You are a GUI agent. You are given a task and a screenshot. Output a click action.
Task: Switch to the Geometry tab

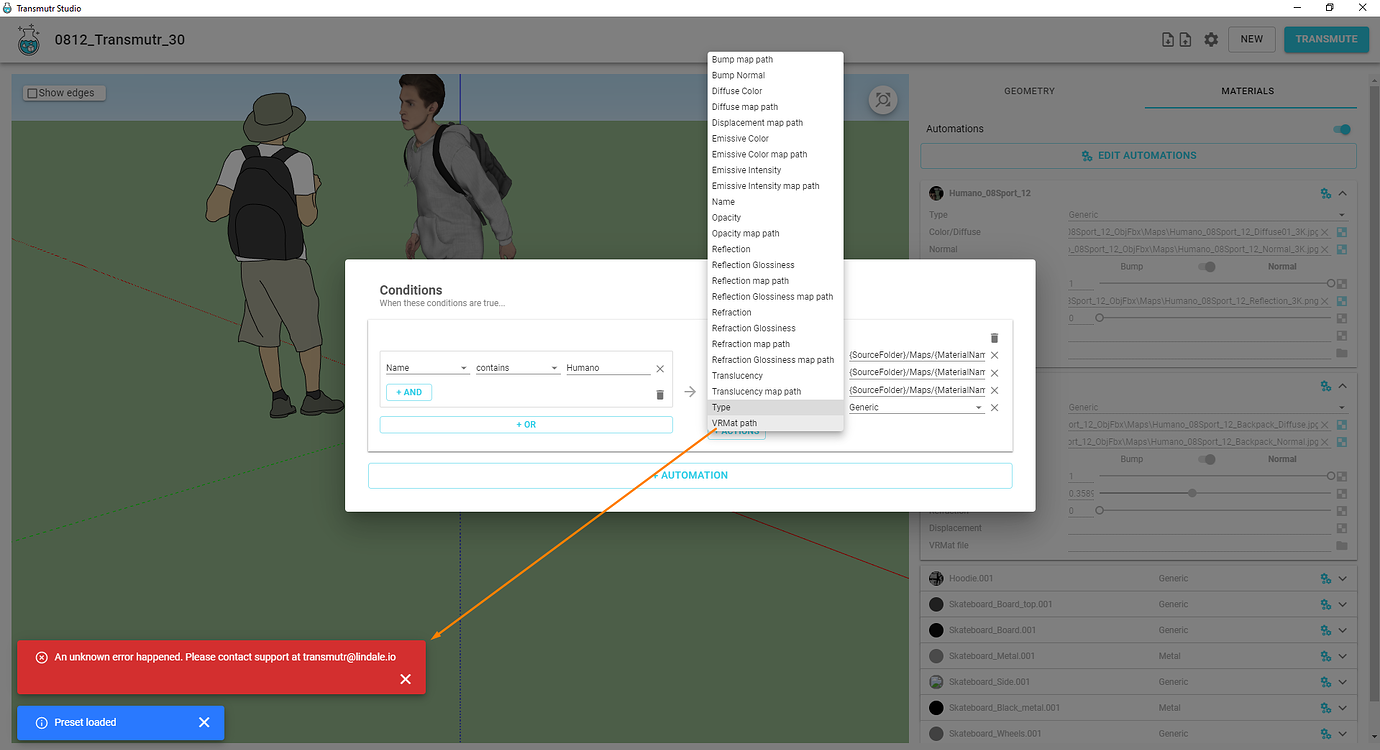(x=1029, y=91)
